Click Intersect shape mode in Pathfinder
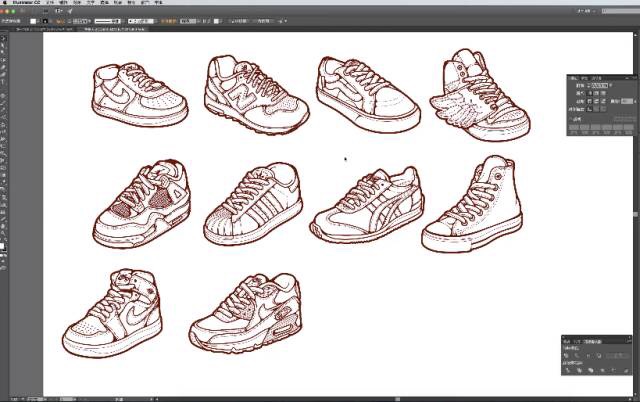 [x=588, y=356]
